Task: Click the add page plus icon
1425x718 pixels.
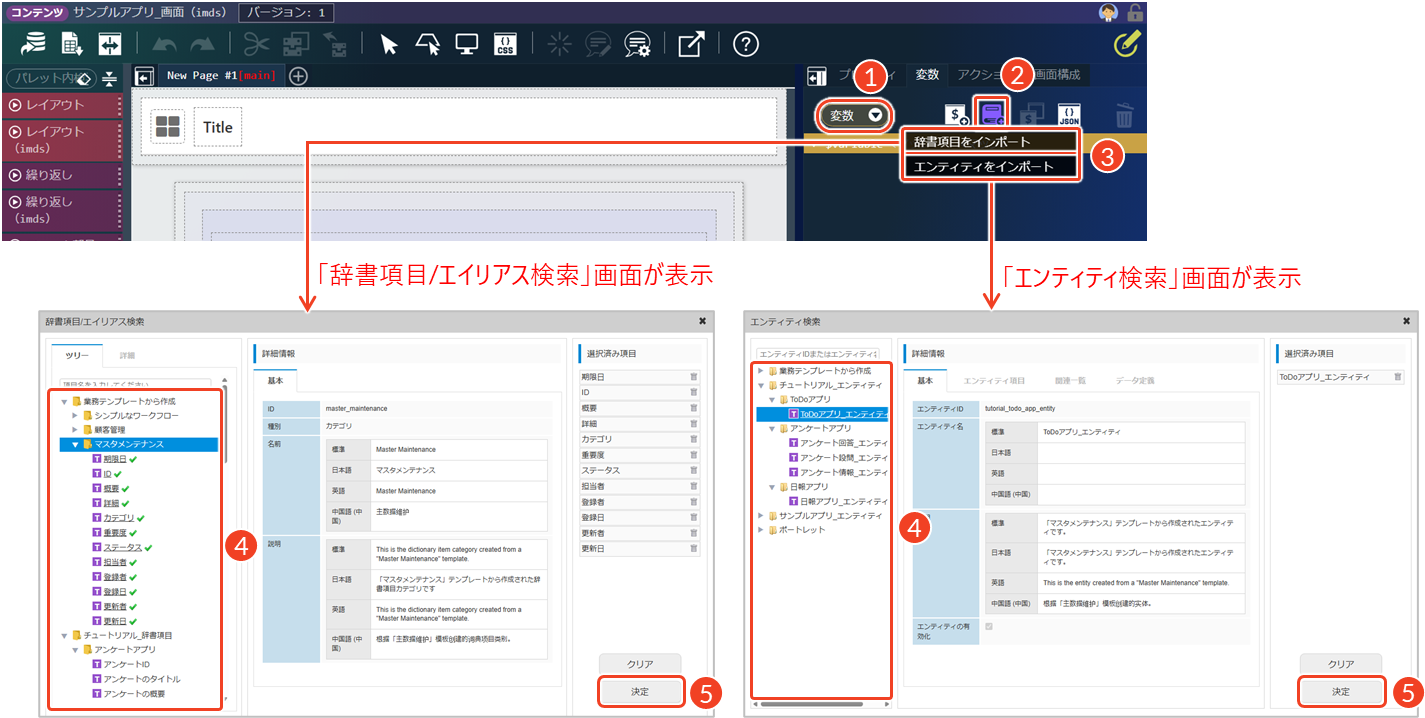Action: (x=298, y=76)
